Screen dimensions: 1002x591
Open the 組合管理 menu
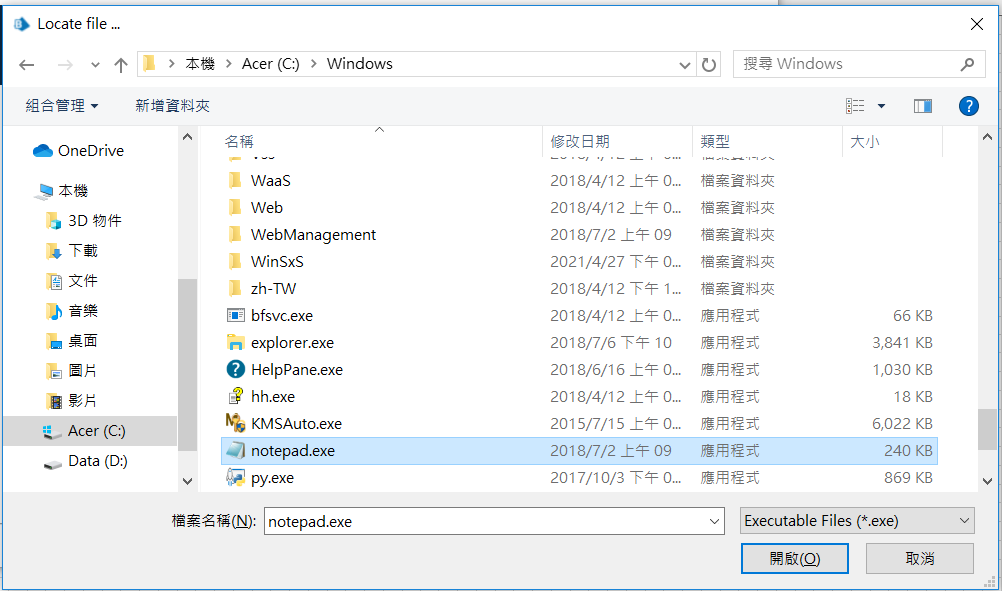click(x=62, y=105)
